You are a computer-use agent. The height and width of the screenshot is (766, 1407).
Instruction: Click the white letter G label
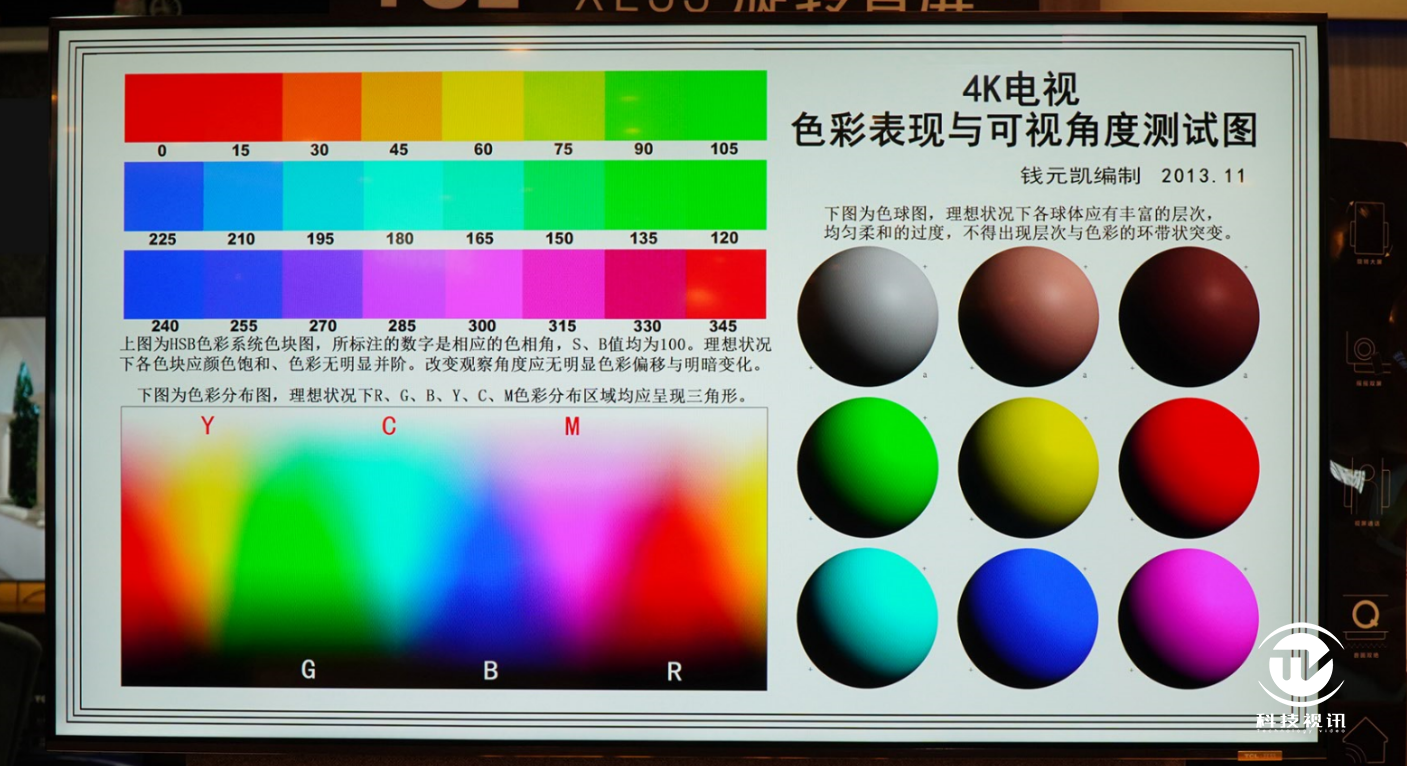308,670
